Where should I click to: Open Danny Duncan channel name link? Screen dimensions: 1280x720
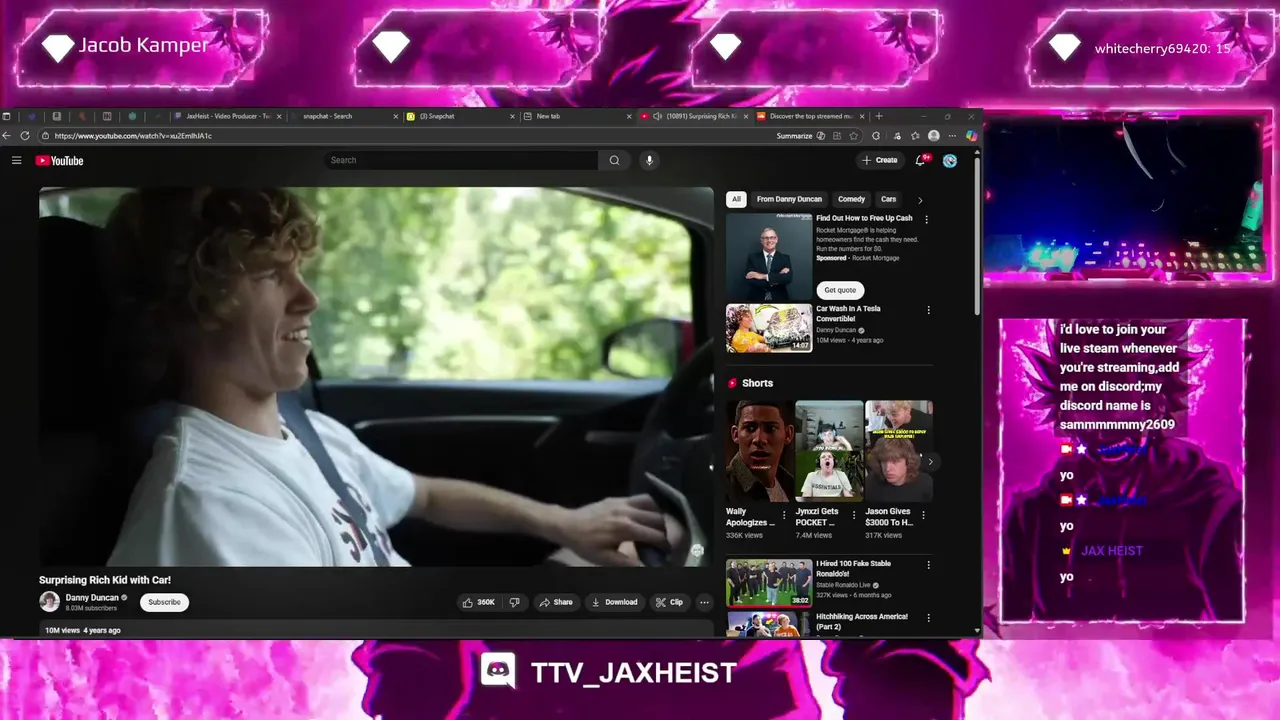(92, 597)
